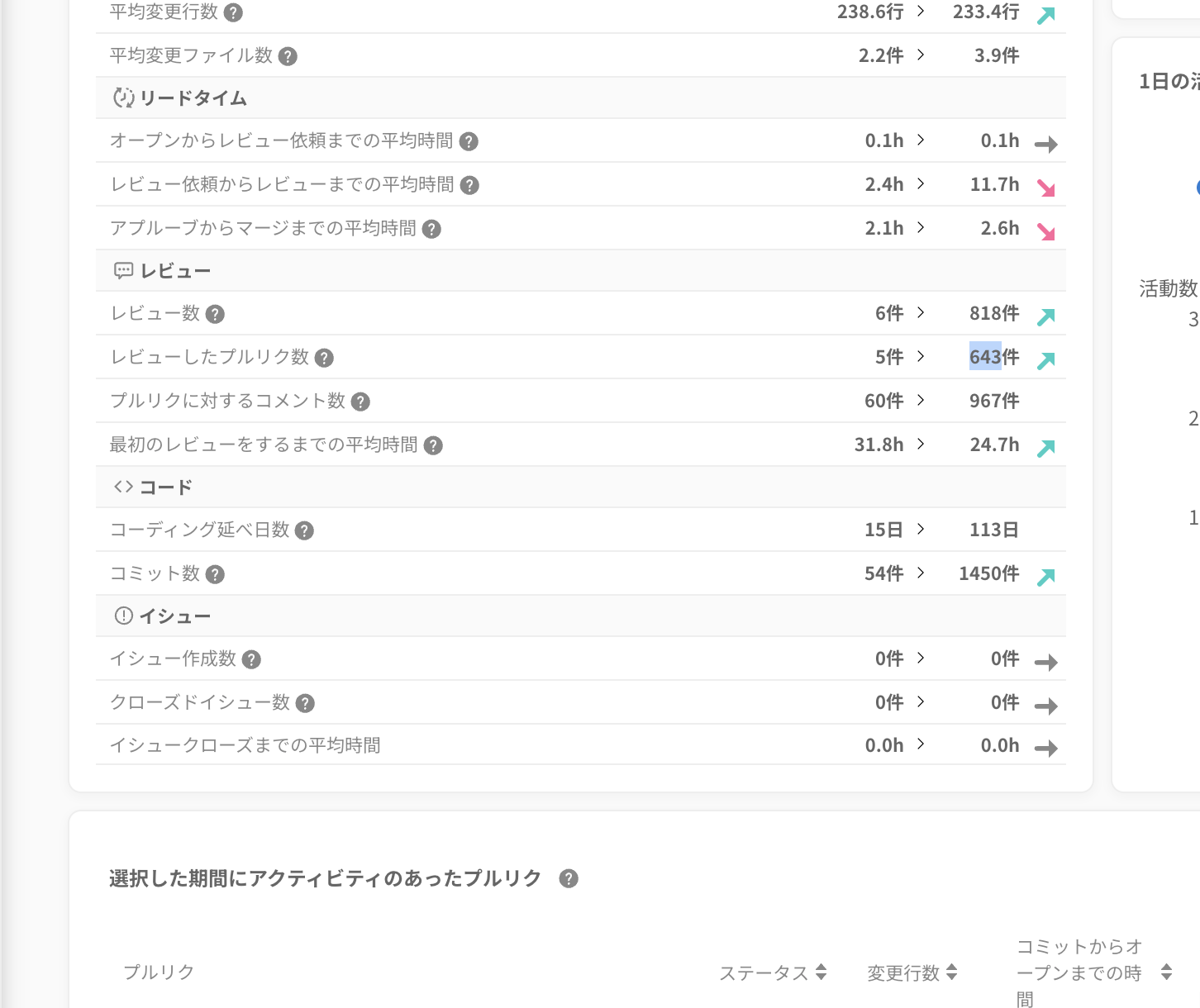This screenshot has width=1200, height=1008.
Task: Click the highlighted 643件 value
Action: tap(993, 357)
